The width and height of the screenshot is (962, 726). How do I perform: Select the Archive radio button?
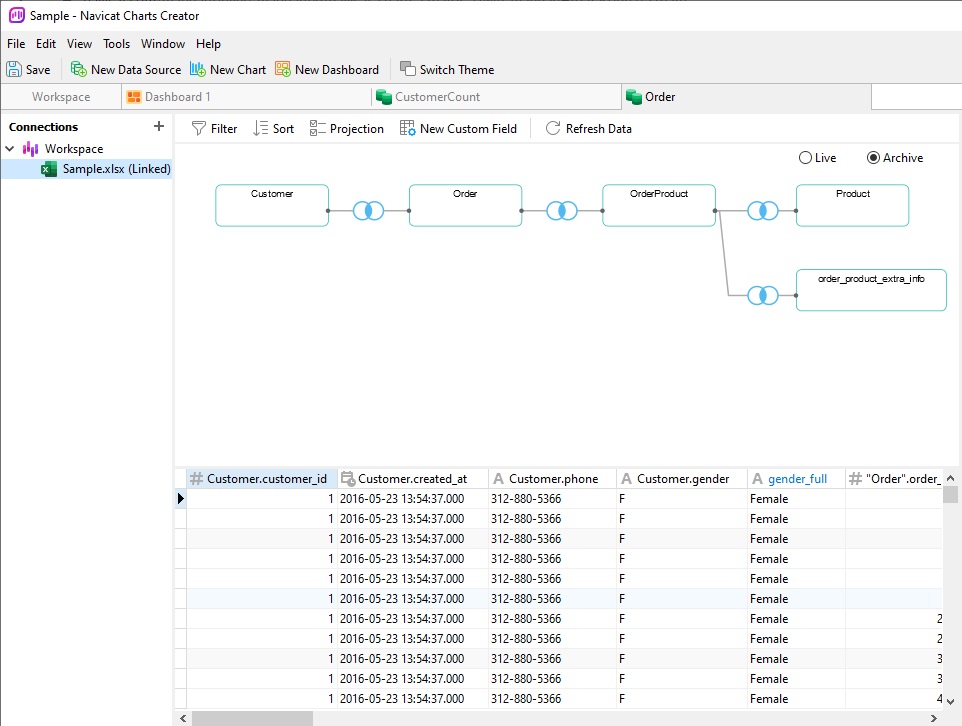[x=873, y=158]
